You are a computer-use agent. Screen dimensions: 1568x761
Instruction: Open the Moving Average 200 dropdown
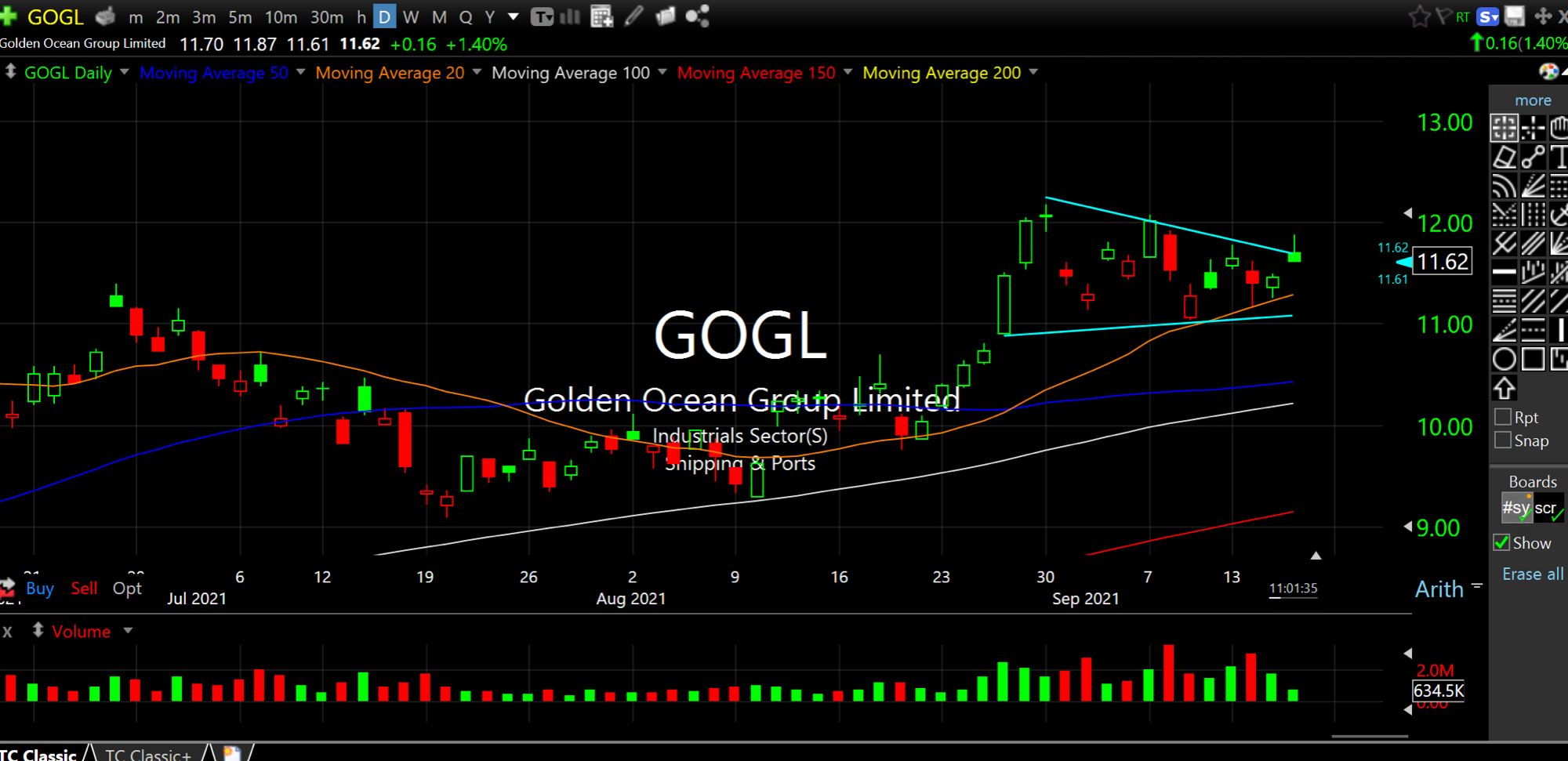click(x=1033, y=72)
